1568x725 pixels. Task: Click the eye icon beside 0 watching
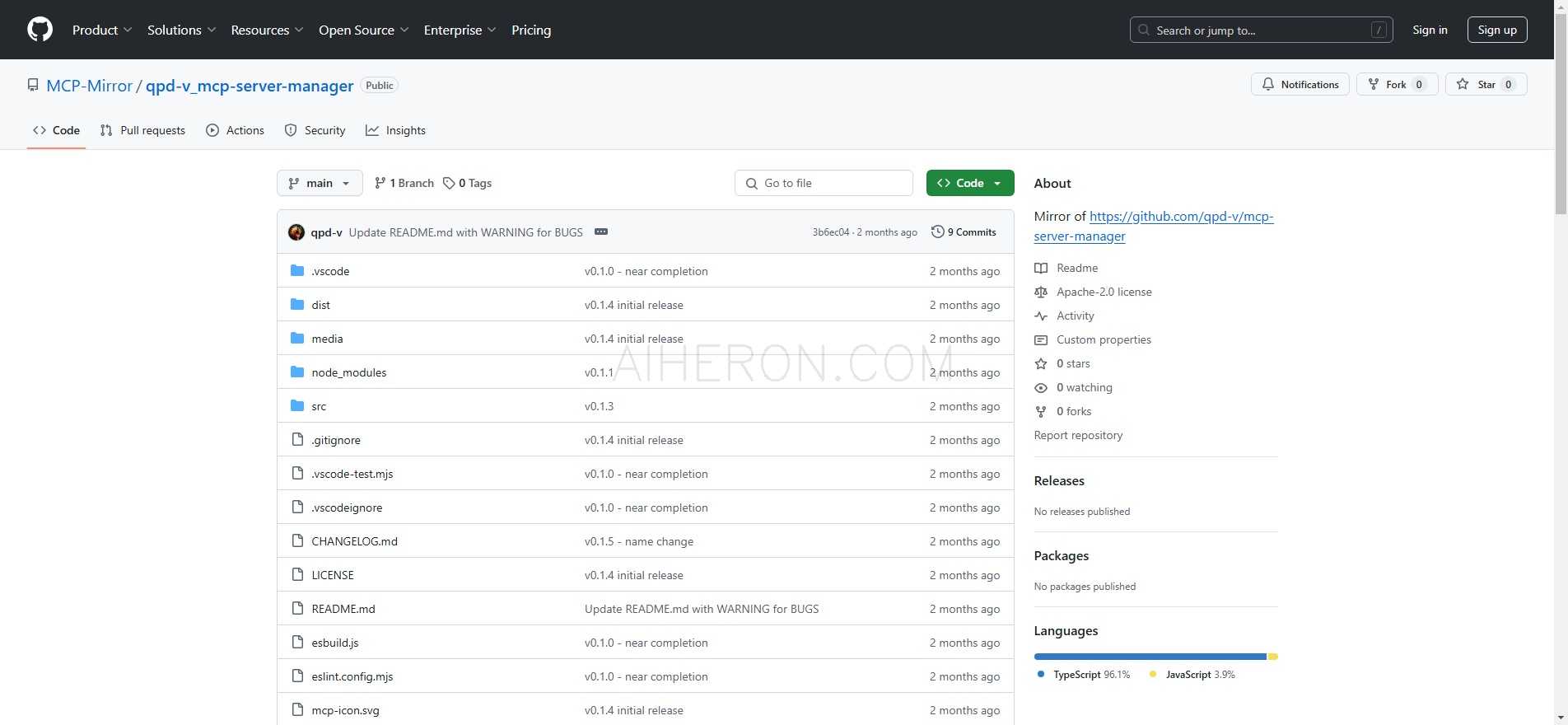[x=1041, y=387]
